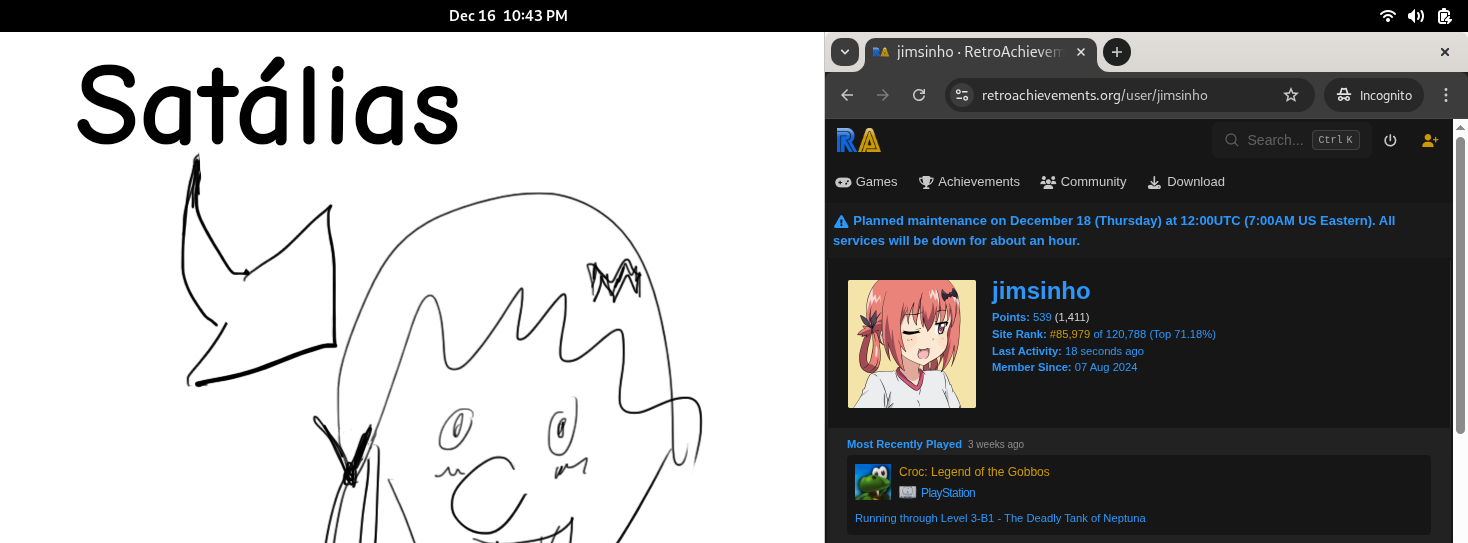Click the browser page vertical scrollbar

[1460, 284]
